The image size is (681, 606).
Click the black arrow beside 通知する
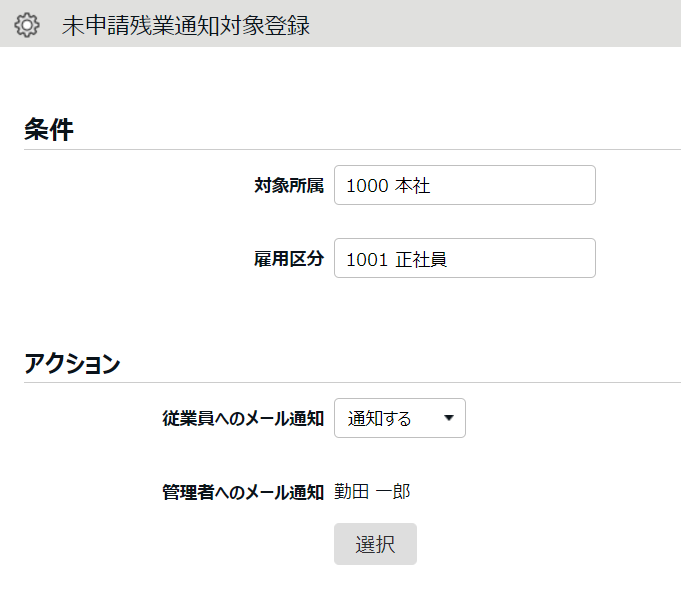coord(449,418)
